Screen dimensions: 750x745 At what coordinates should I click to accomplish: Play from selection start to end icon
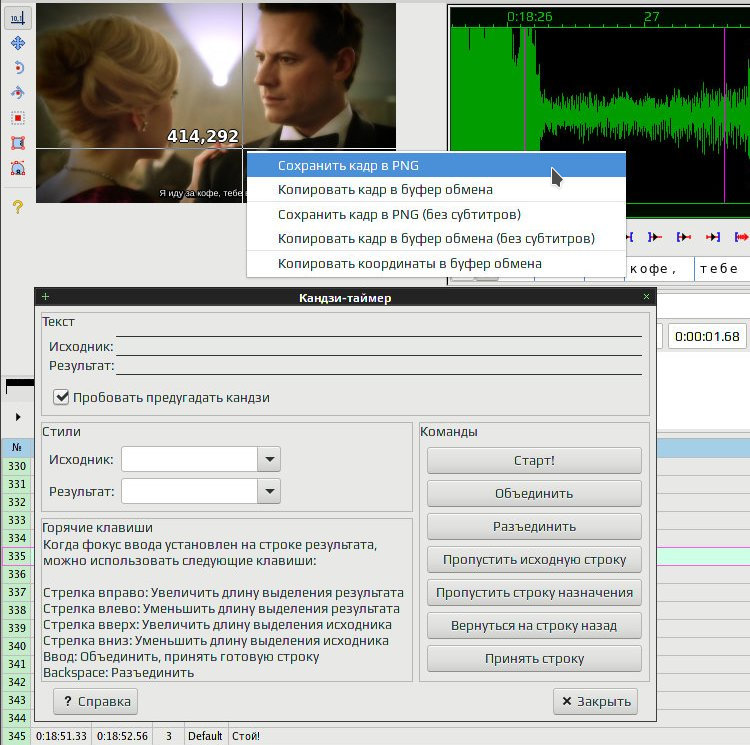(x=741, y=237)
